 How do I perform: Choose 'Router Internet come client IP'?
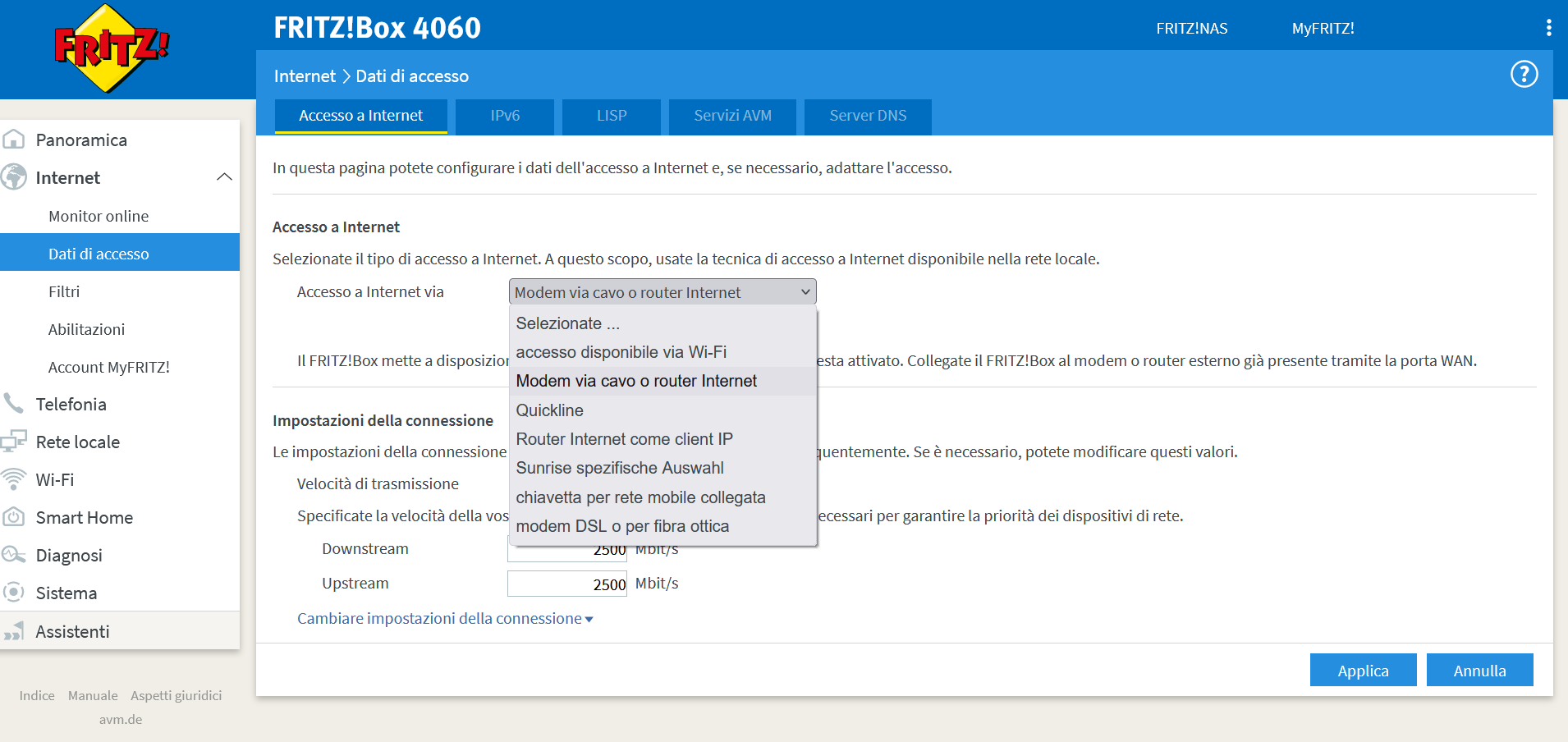(x=663, y=439)
